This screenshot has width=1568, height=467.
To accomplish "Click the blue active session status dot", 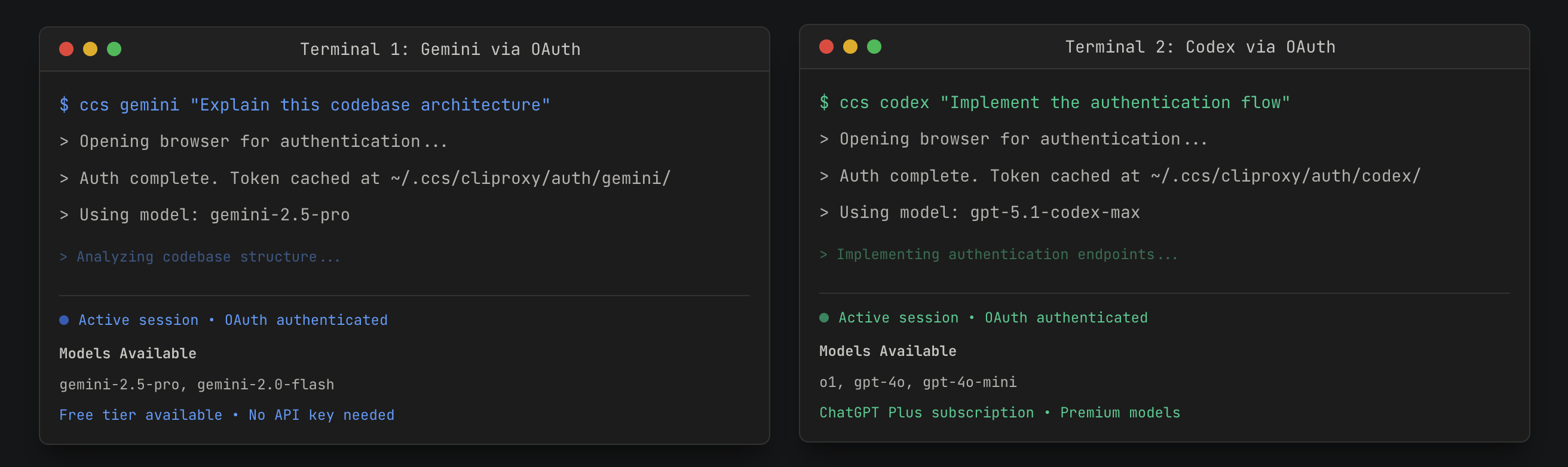I will [x=64, y=320].
